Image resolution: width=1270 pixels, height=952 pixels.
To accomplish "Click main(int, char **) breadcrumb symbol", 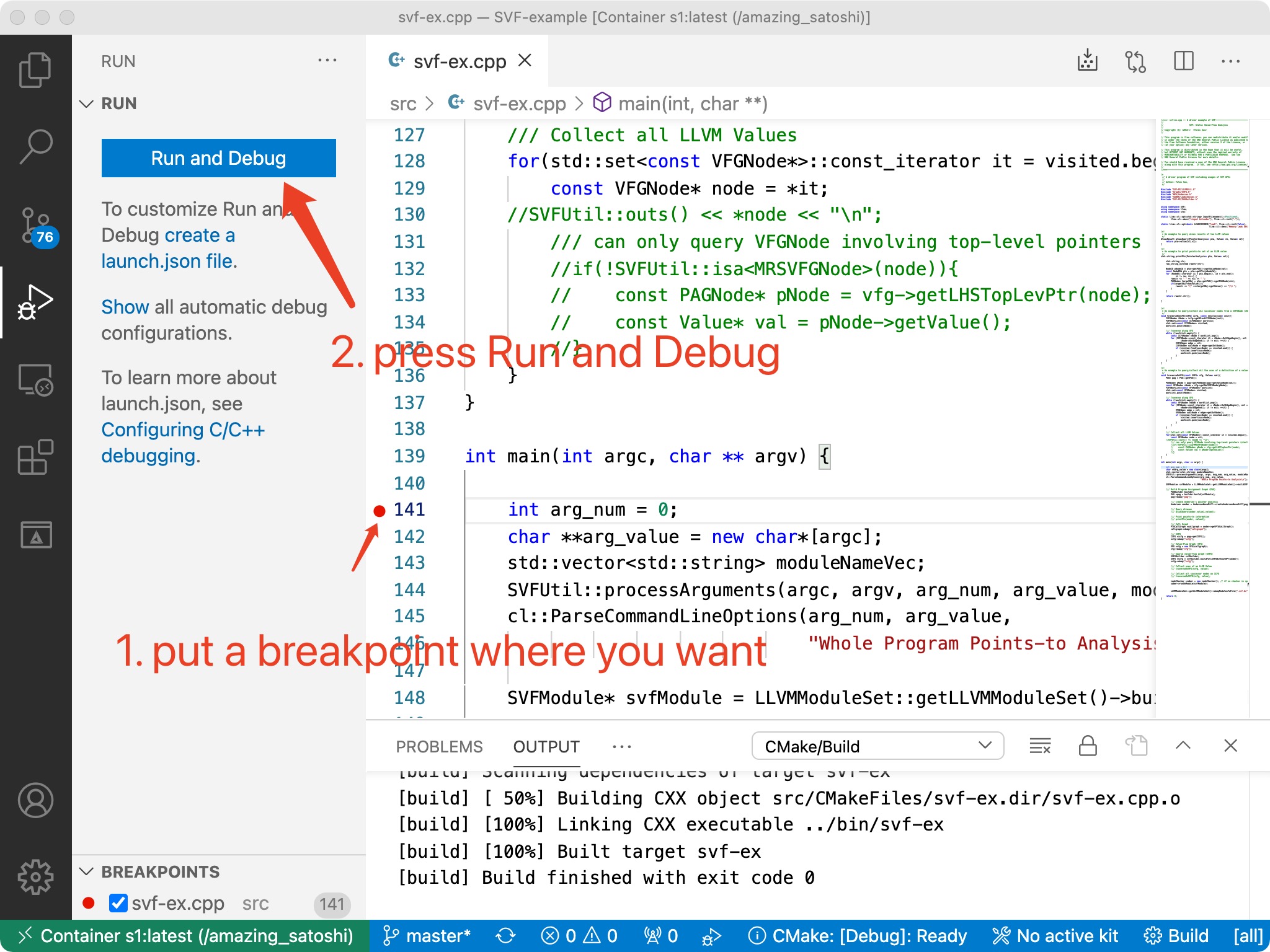I will tap(681, 104).
